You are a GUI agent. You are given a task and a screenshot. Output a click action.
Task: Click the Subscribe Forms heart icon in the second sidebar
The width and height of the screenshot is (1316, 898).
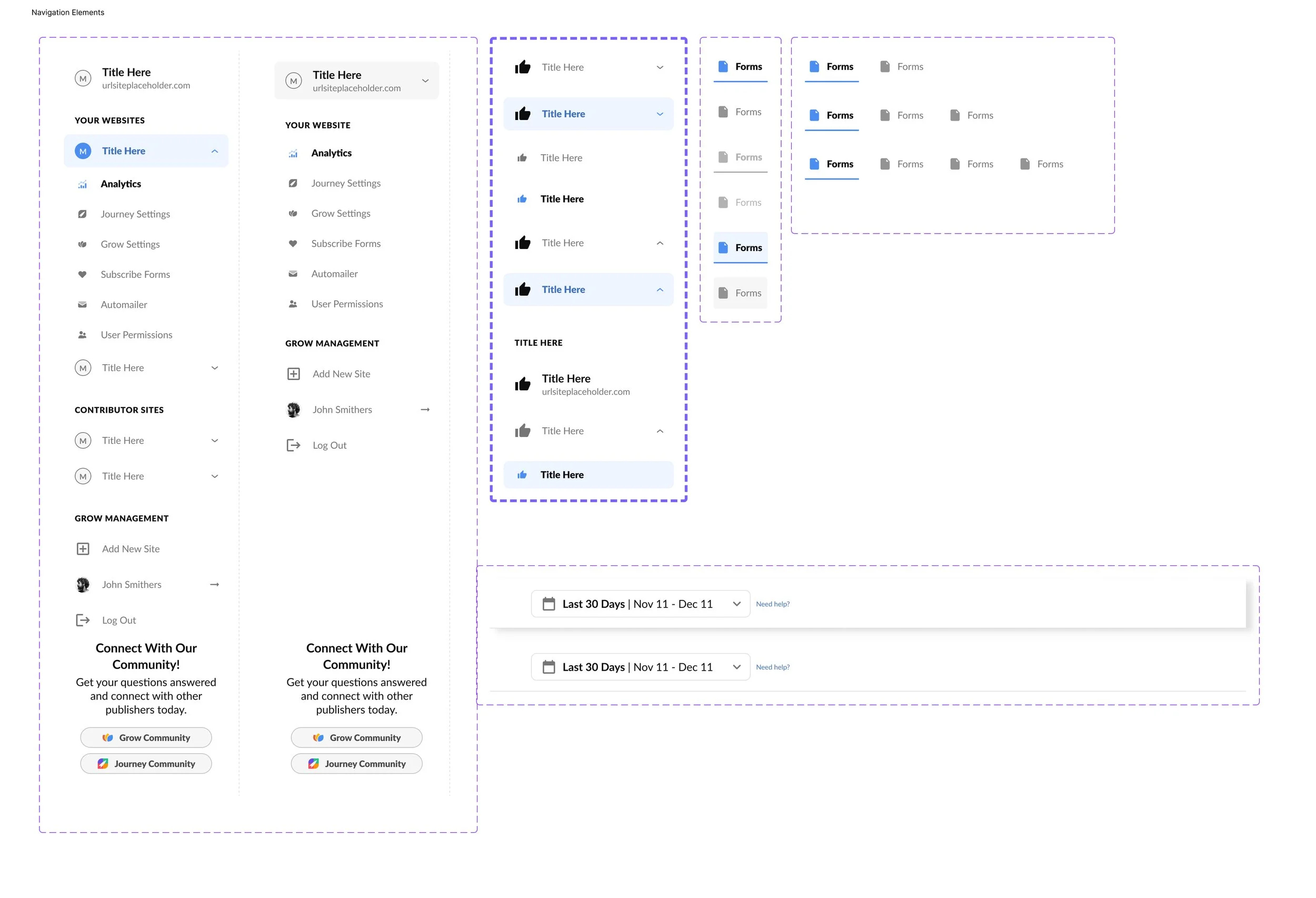pos(293,244)
